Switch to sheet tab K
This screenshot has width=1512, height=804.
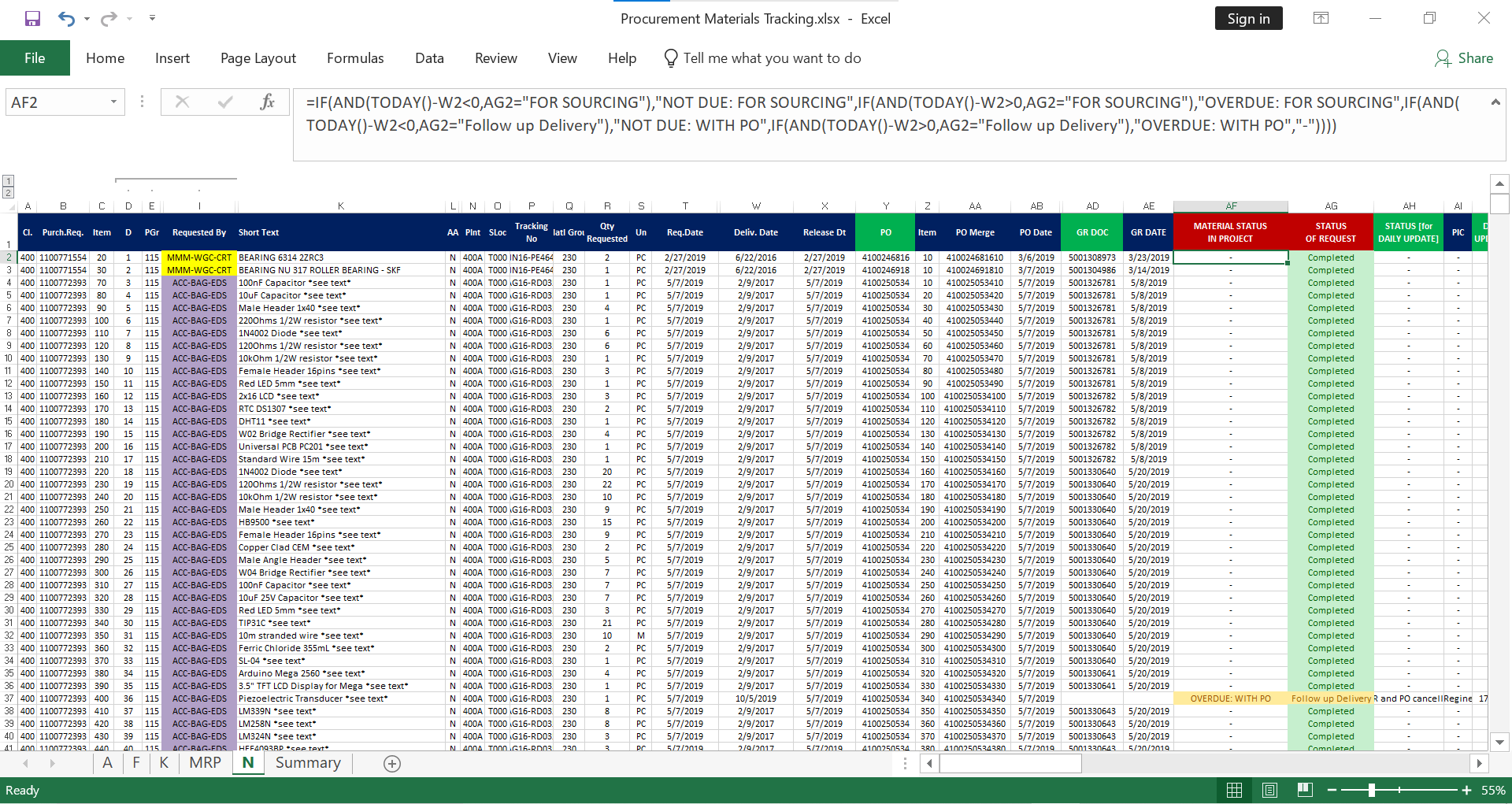[x=164, y=763]
